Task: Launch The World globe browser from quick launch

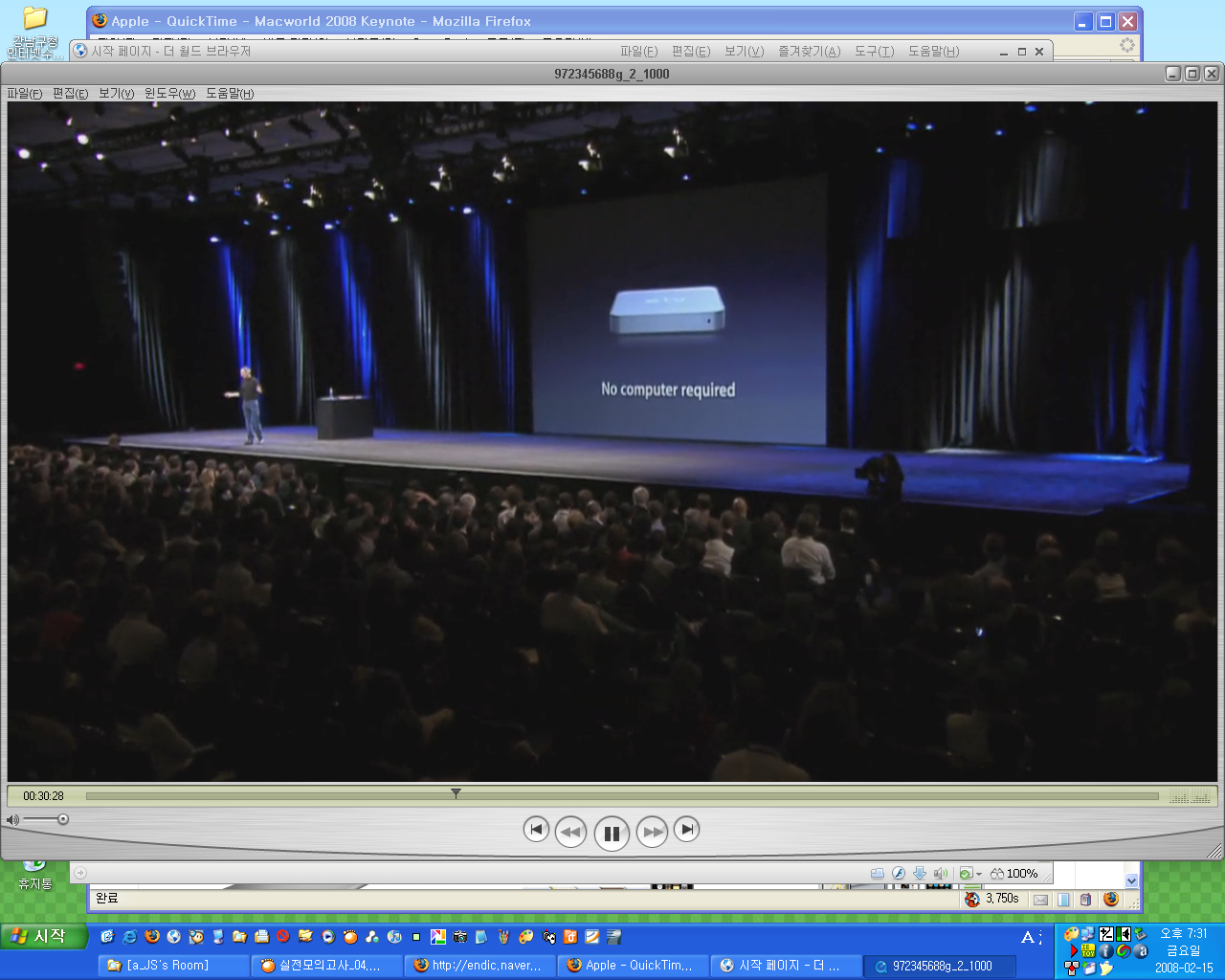Action: click(174, 937)
